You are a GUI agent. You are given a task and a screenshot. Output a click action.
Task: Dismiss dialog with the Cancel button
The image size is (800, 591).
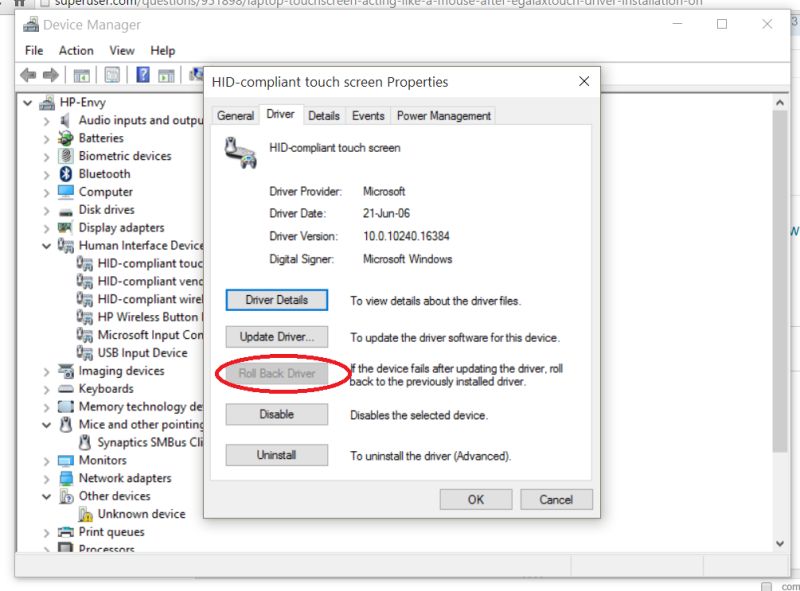click(556, 500)
